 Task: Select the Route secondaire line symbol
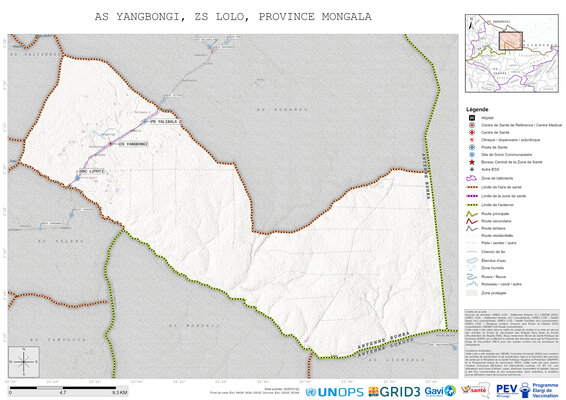point(472,221)
